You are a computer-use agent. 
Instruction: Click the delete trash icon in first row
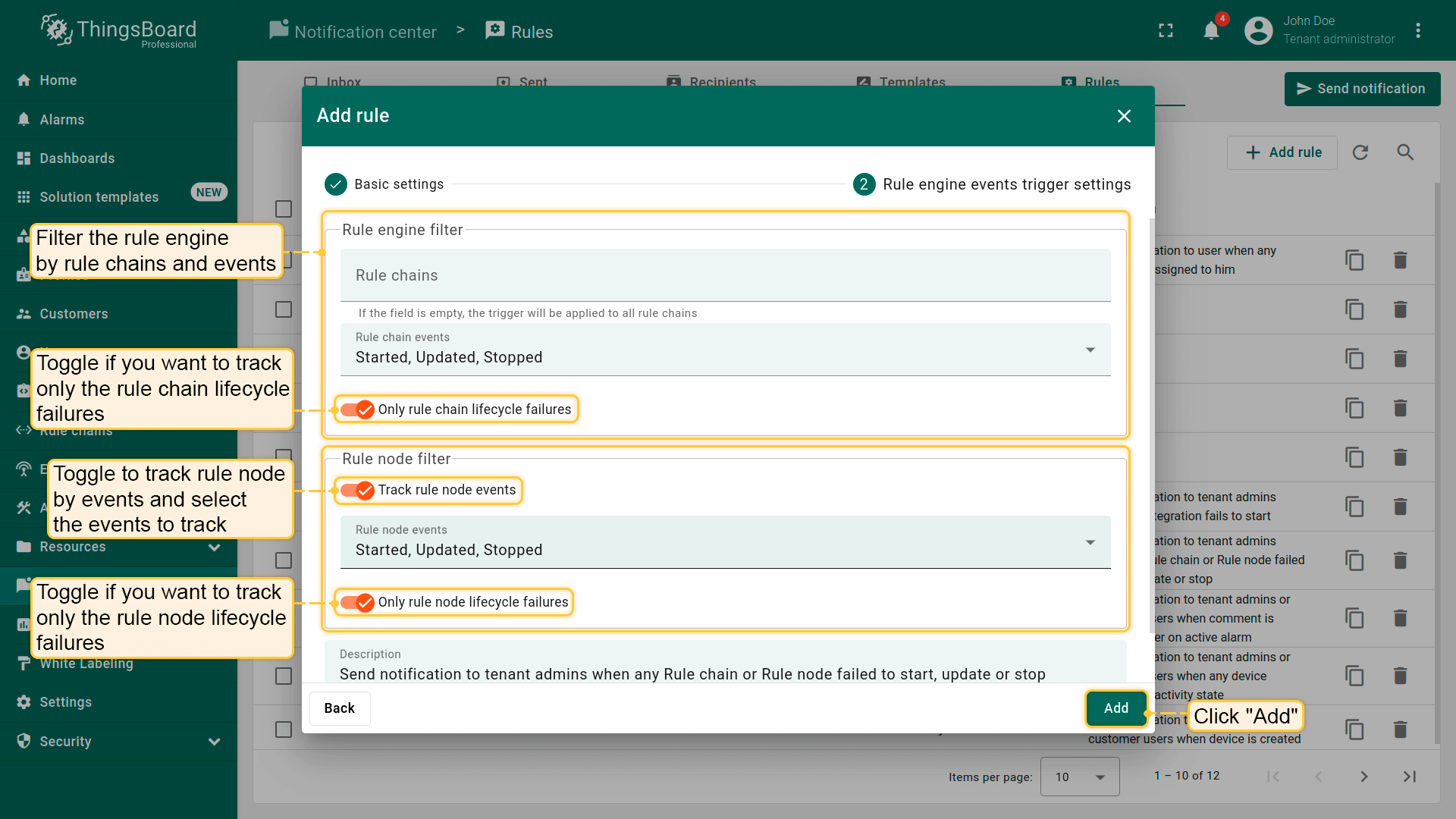click(1401, 260)
